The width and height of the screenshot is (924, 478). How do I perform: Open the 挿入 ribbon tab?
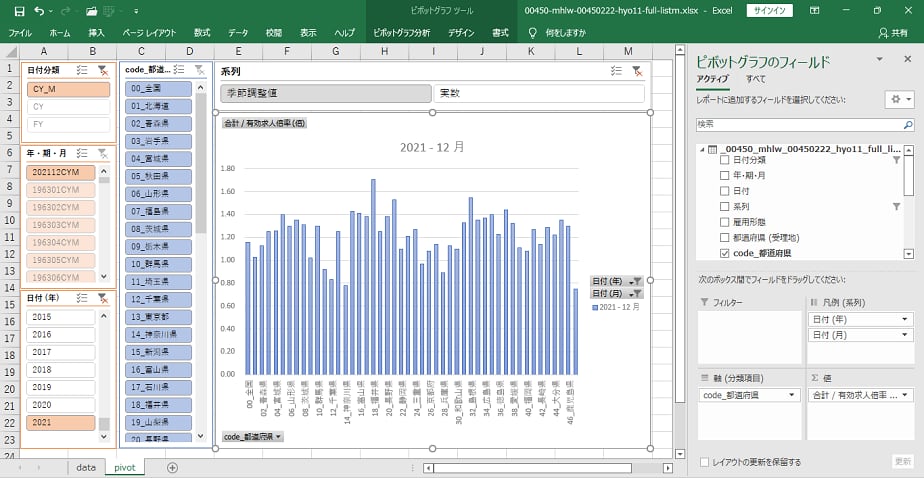pos(96,33)
